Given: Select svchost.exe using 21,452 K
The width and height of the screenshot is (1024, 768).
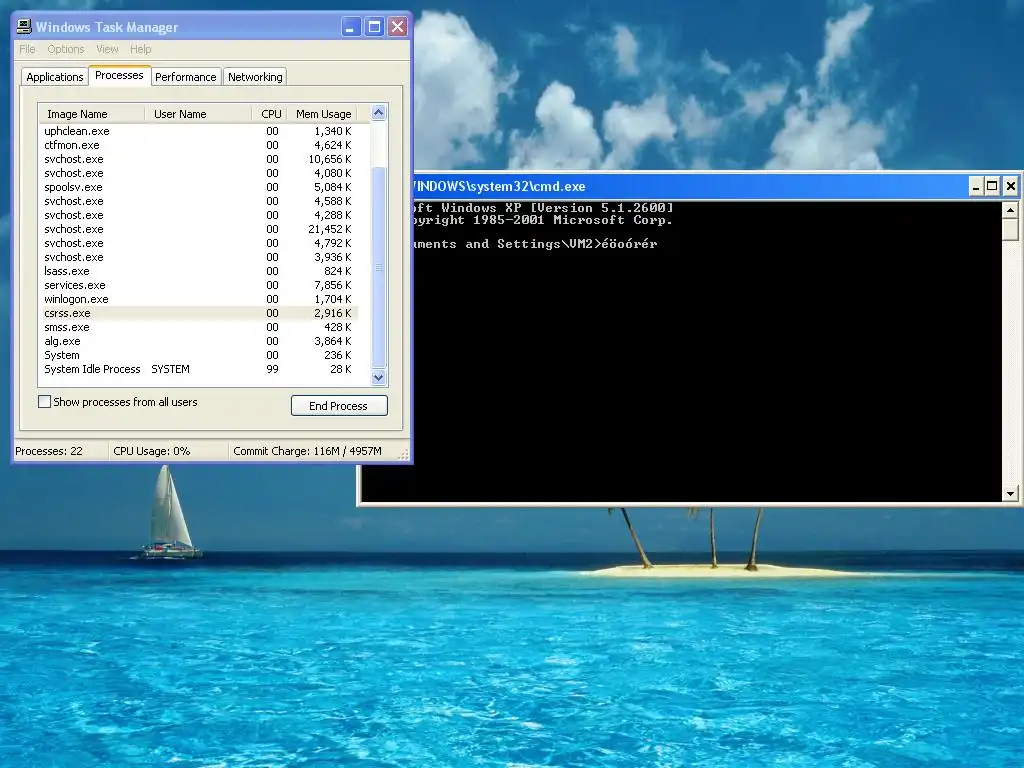Looking at the screenshot, I should [x=199, y=229].
